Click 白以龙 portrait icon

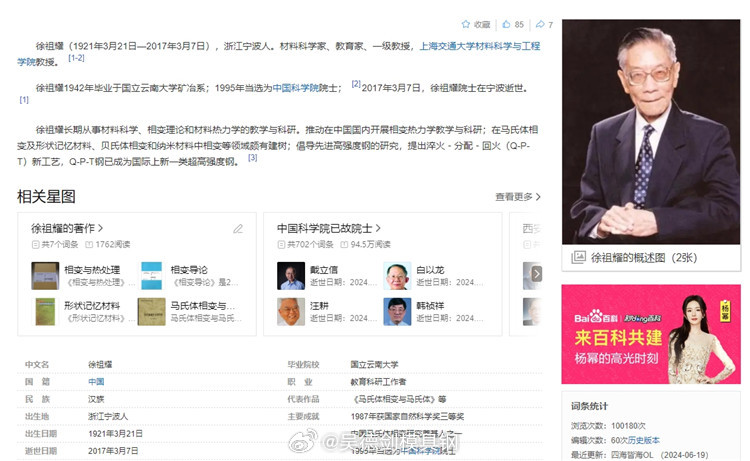tap(396, 276)
